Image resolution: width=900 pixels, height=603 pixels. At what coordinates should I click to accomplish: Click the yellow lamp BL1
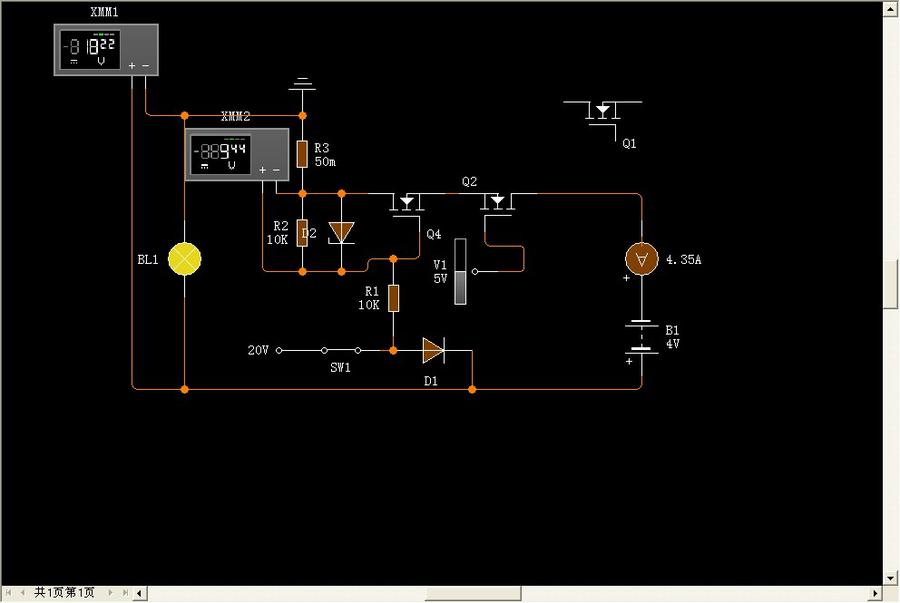coord(185,259)
